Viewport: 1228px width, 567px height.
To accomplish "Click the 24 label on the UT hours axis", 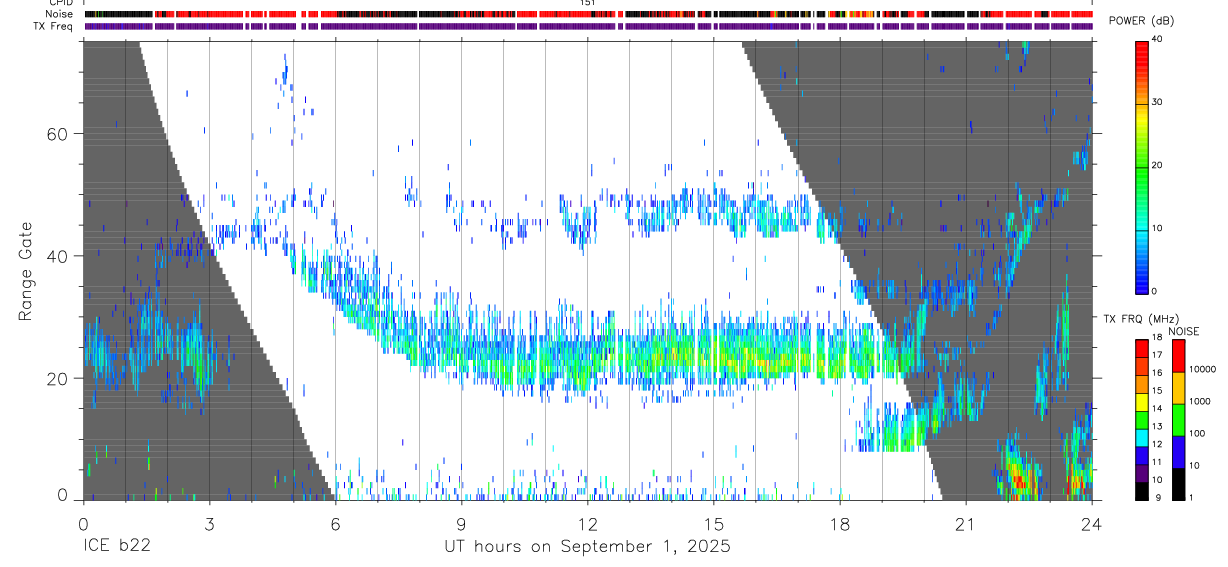I will pos(1091,524).
